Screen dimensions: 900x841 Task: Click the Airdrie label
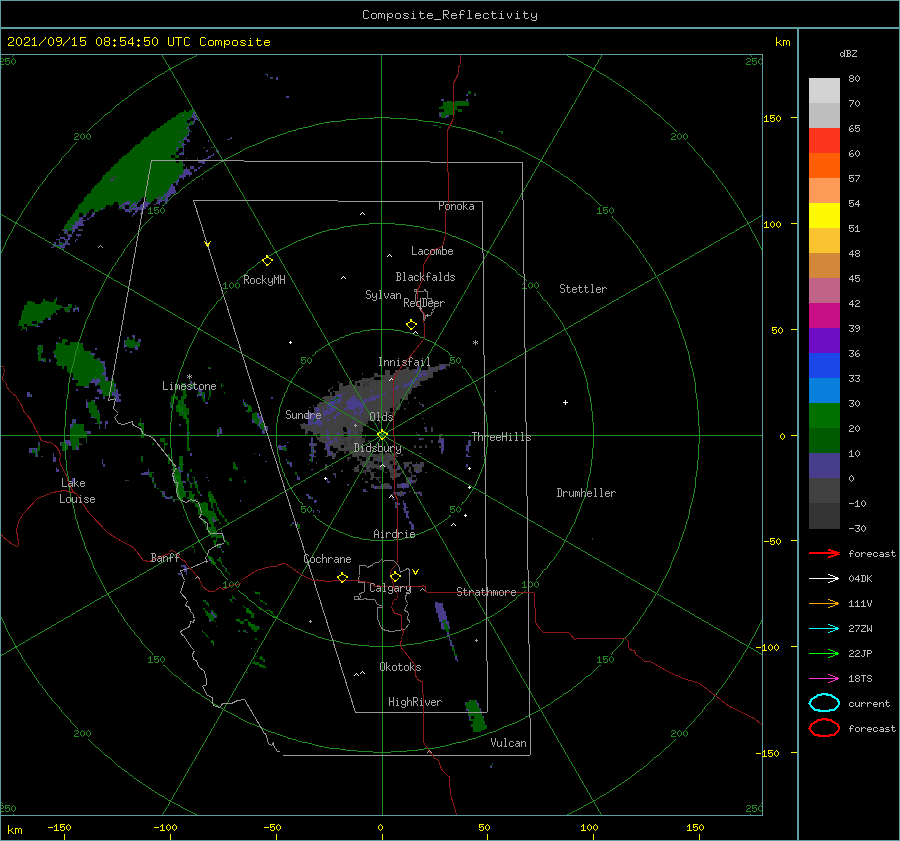(394, 534)
